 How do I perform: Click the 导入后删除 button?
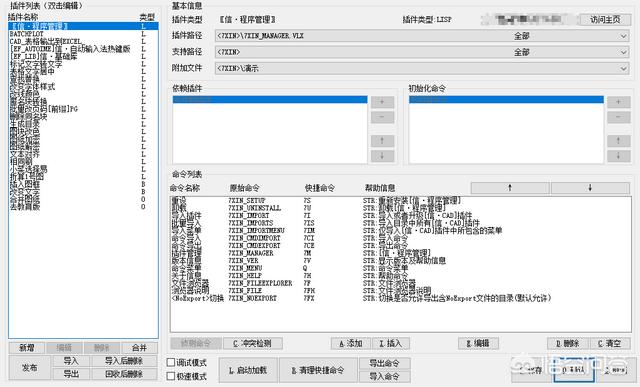[124, 361]
